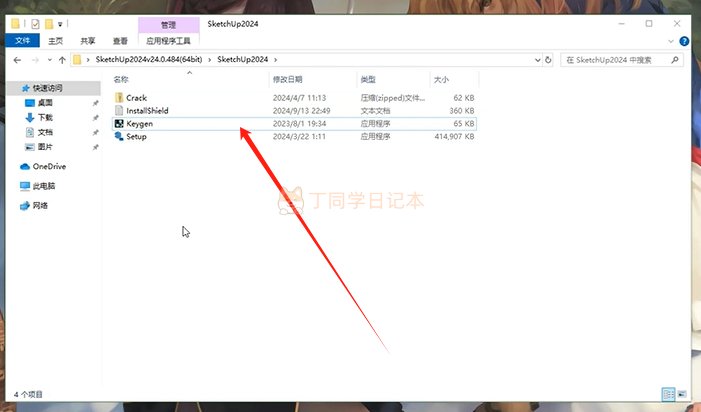Open the 文件 menu tab
Viewport: 701px width, 412px height.
pos(22,41)
